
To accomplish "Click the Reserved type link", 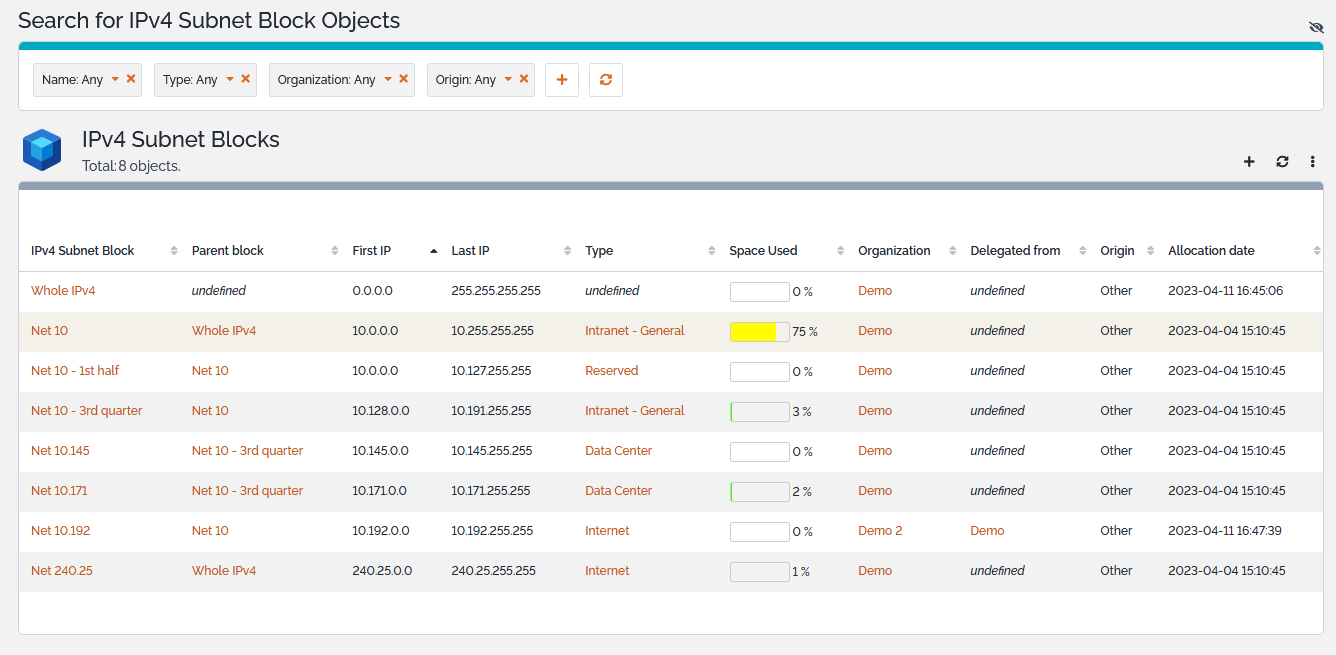I will click(x=611, y=371).
